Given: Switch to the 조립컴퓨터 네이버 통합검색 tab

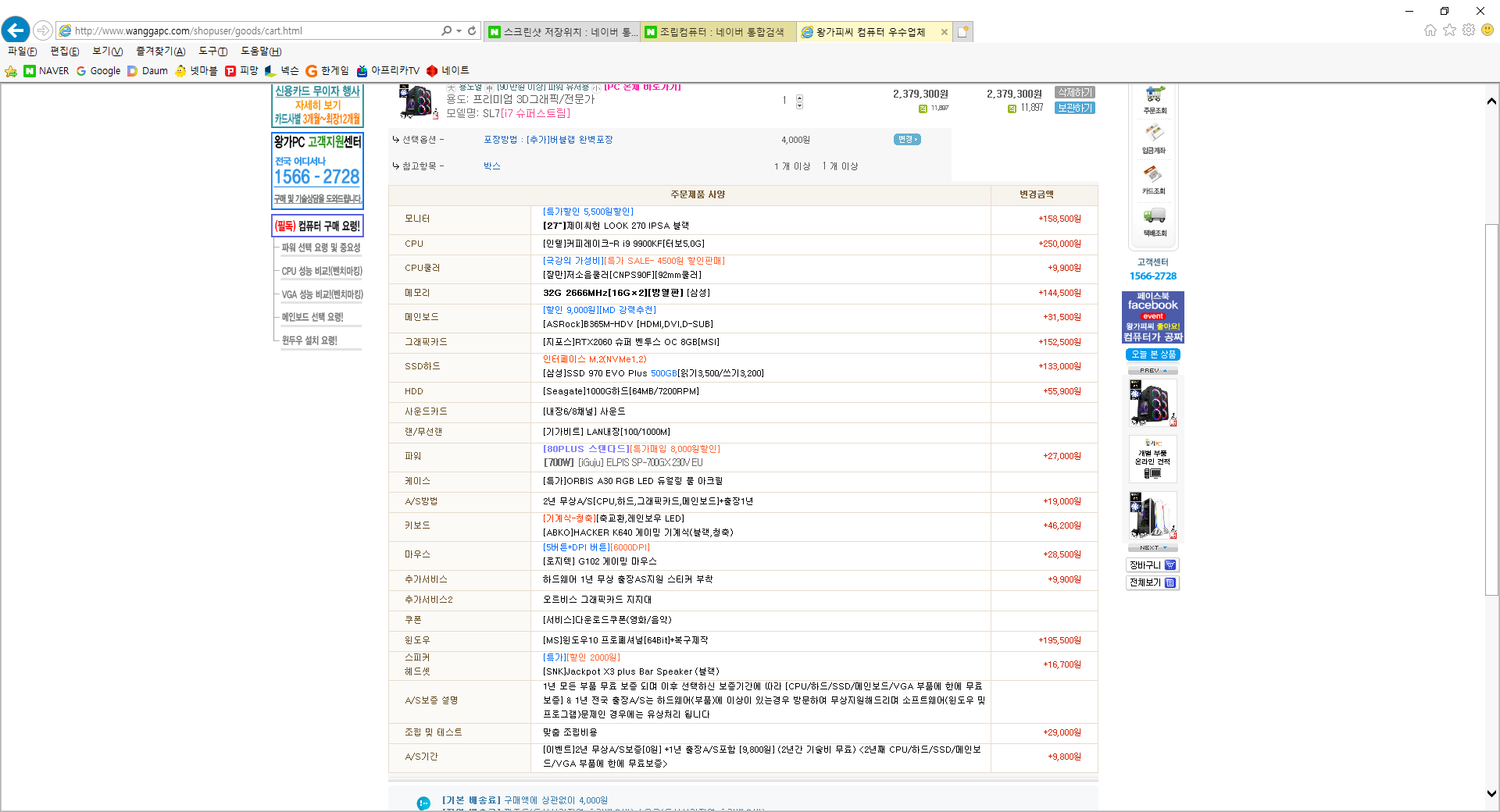Looking at the screenshot, I should [717, 32].
